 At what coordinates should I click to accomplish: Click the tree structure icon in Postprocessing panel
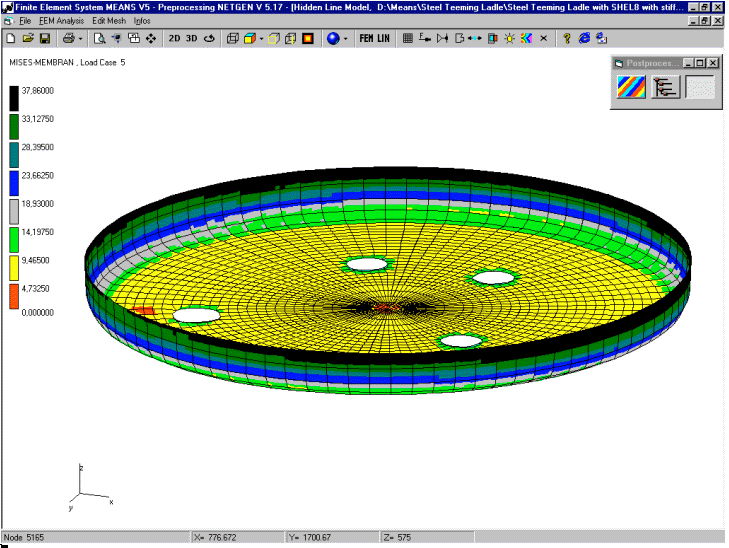(x=666, y=87)
